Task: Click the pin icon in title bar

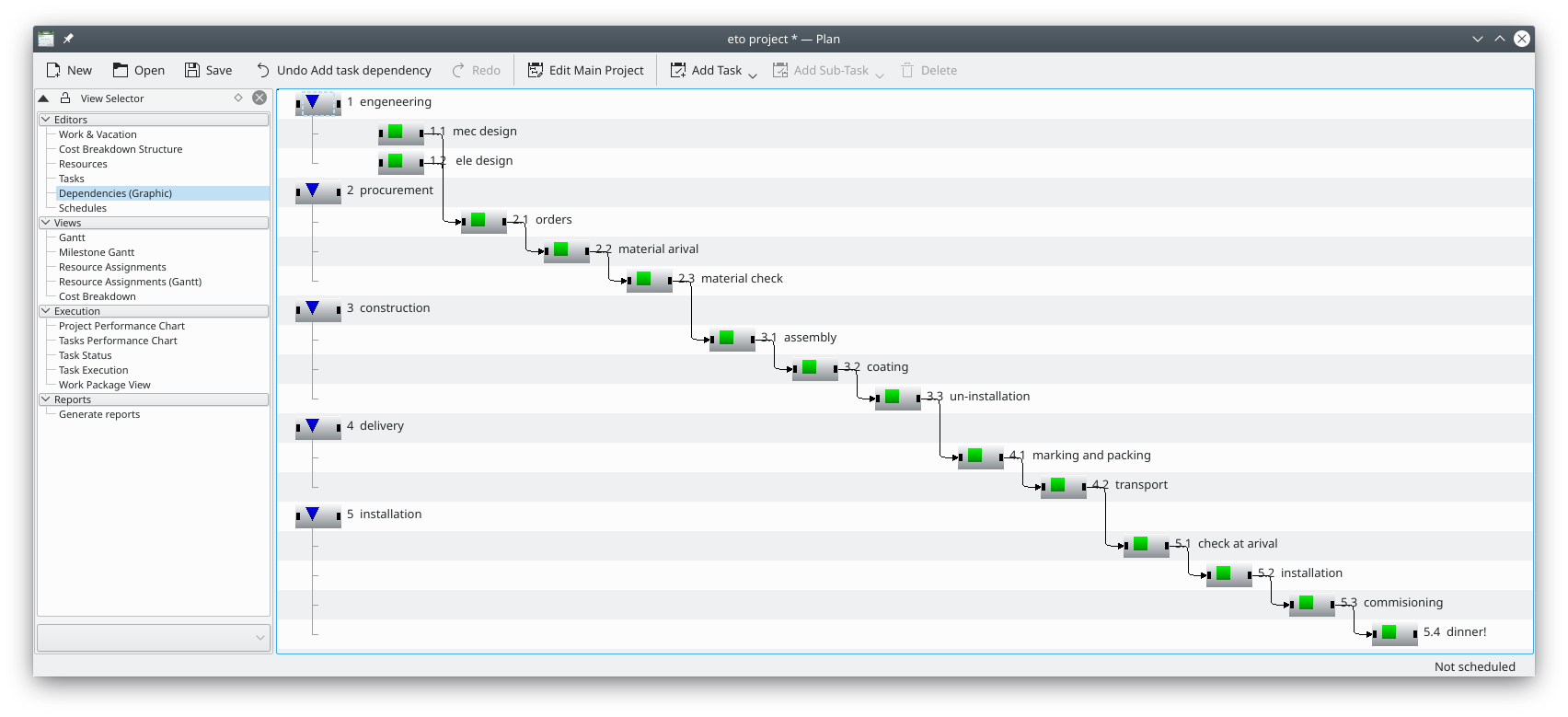Action: (x=68, y=39)
